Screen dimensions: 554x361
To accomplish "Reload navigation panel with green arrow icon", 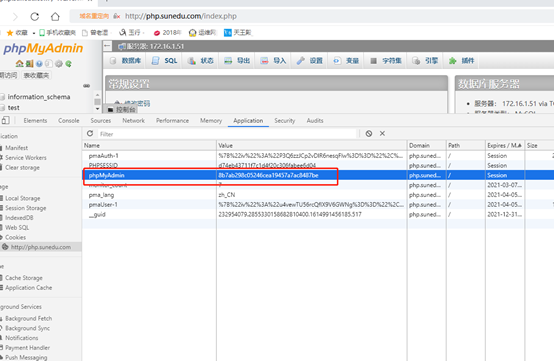I will (x=69, y=64).
